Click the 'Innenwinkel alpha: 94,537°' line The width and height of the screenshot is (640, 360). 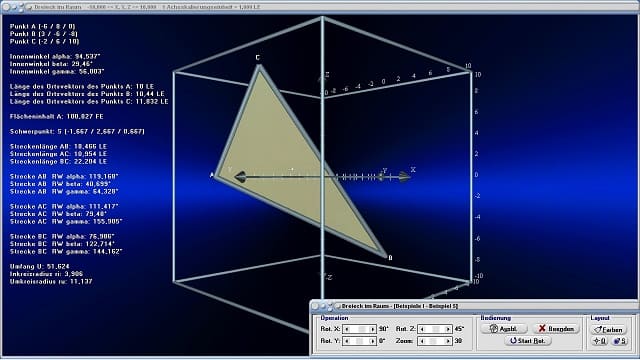(55, 56)
